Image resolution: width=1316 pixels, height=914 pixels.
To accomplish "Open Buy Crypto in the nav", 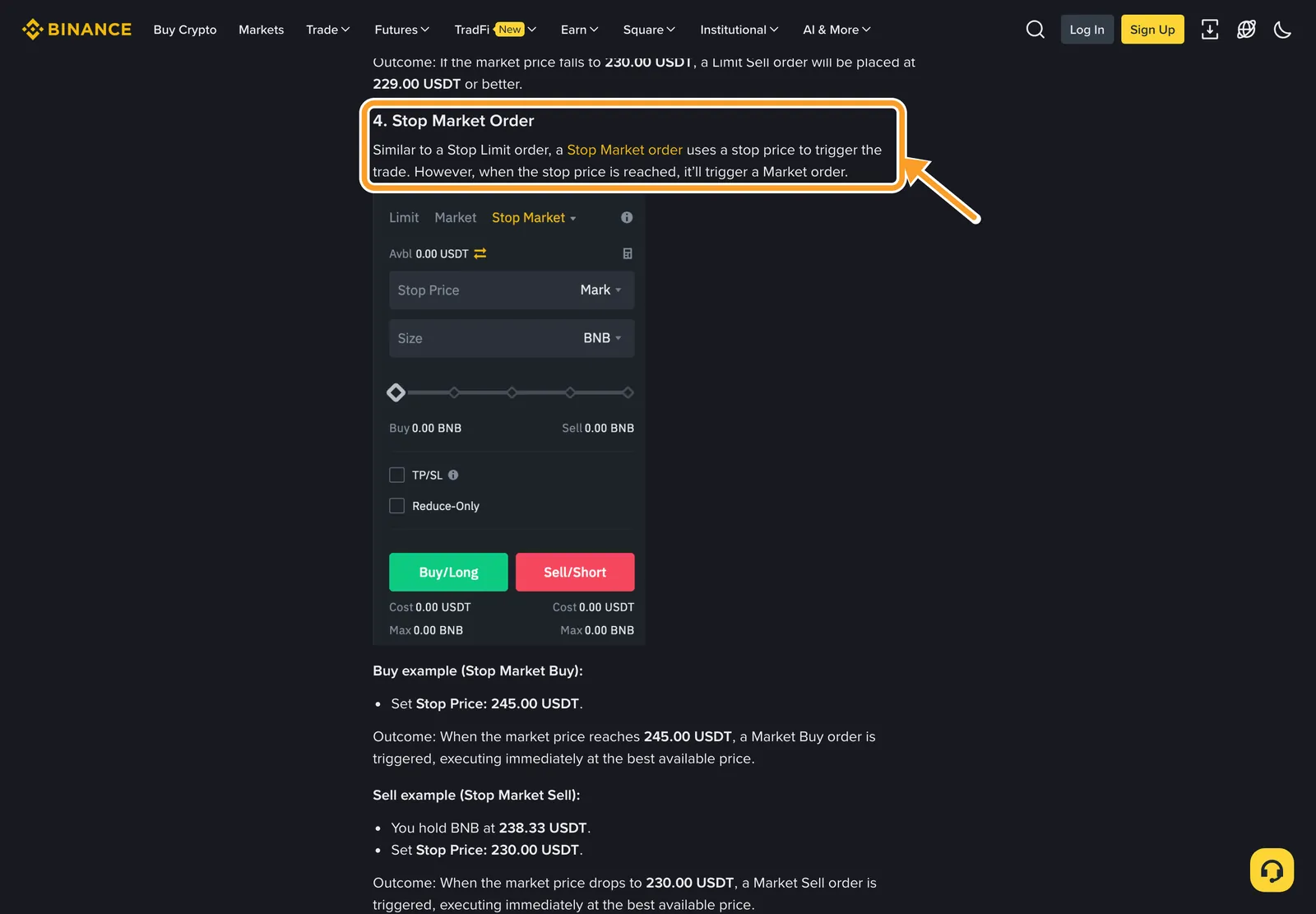I will point(185,30).
